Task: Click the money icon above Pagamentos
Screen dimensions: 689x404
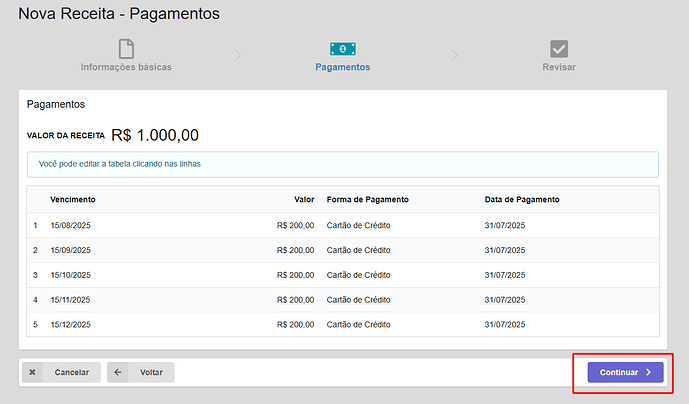Action: [x=343, y=49]
